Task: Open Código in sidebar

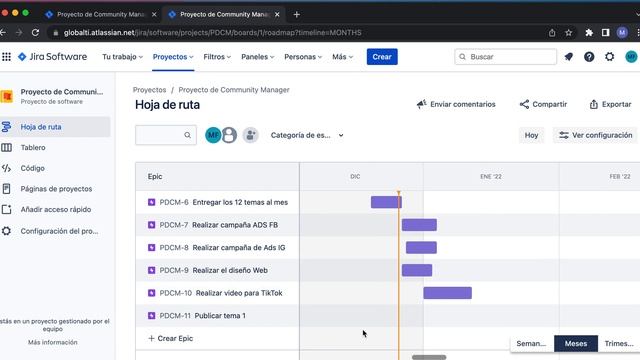Action: [55, 168]
